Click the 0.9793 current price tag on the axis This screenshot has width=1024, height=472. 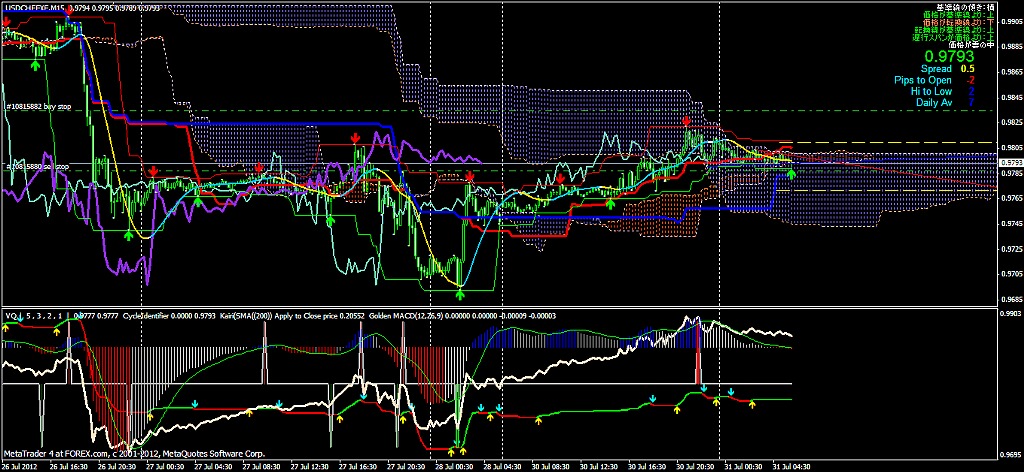pyautogui.click(x=1010, y=162)
